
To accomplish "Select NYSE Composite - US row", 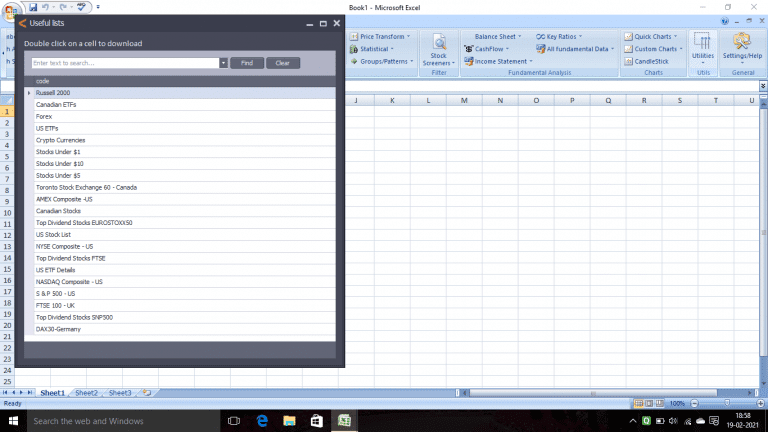I will coord(185,246).
